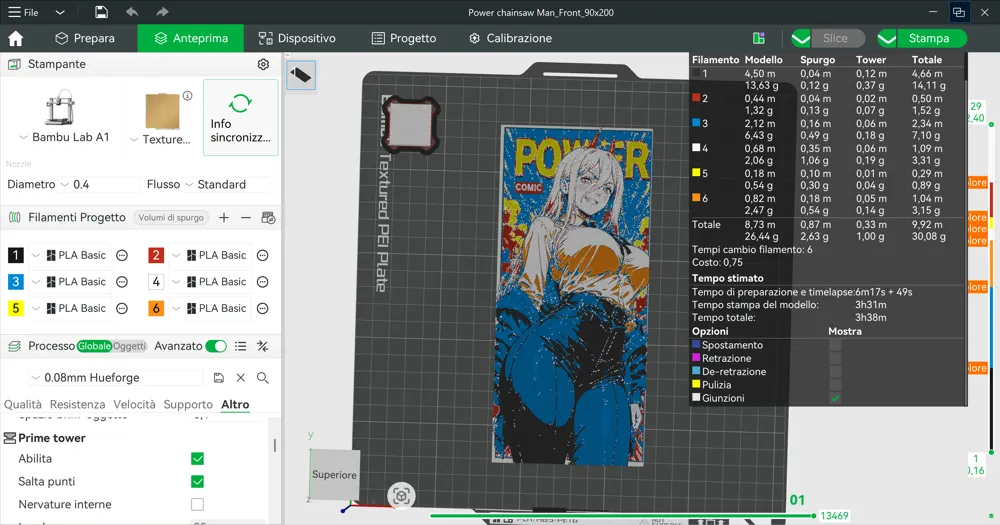This screenshot has height=525, width=1000.
Task: Uncheck Abilita prime tower checkbox
Action: click(197, 459)
